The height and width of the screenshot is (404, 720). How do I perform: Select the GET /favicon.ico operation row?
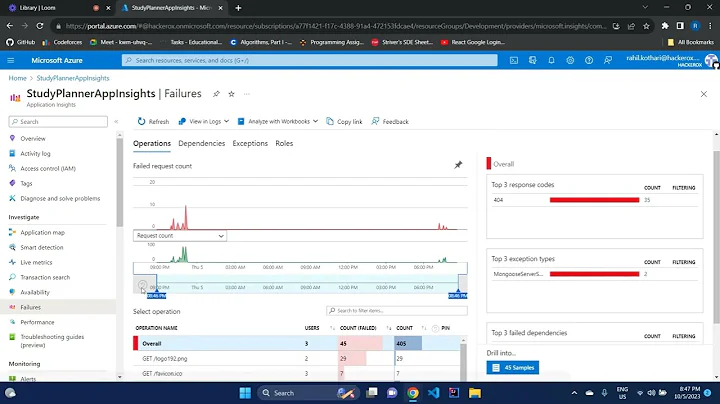[x=297, y=374]
